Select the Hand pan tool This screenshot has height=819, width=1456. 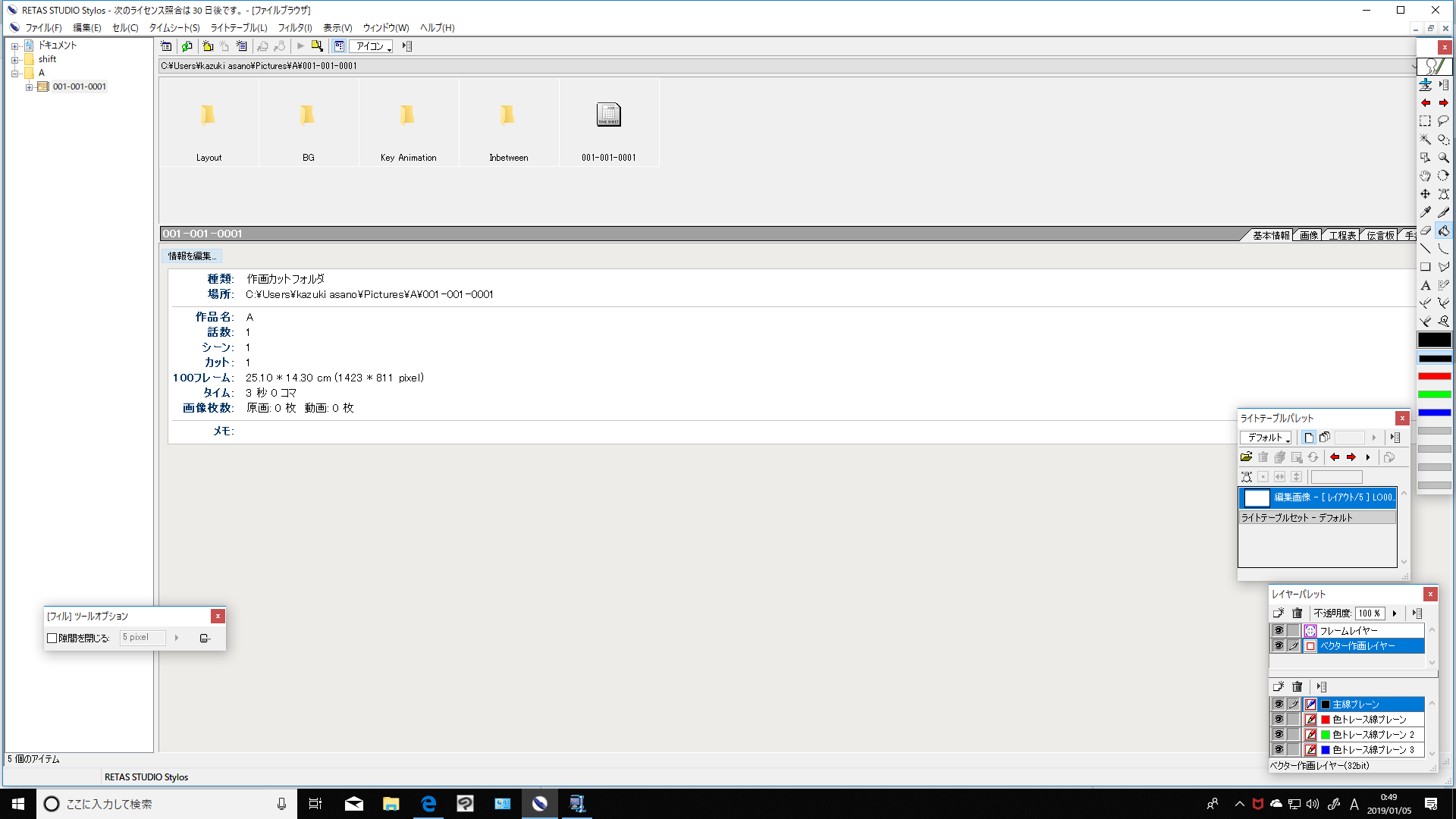[x=1425, y=176]
